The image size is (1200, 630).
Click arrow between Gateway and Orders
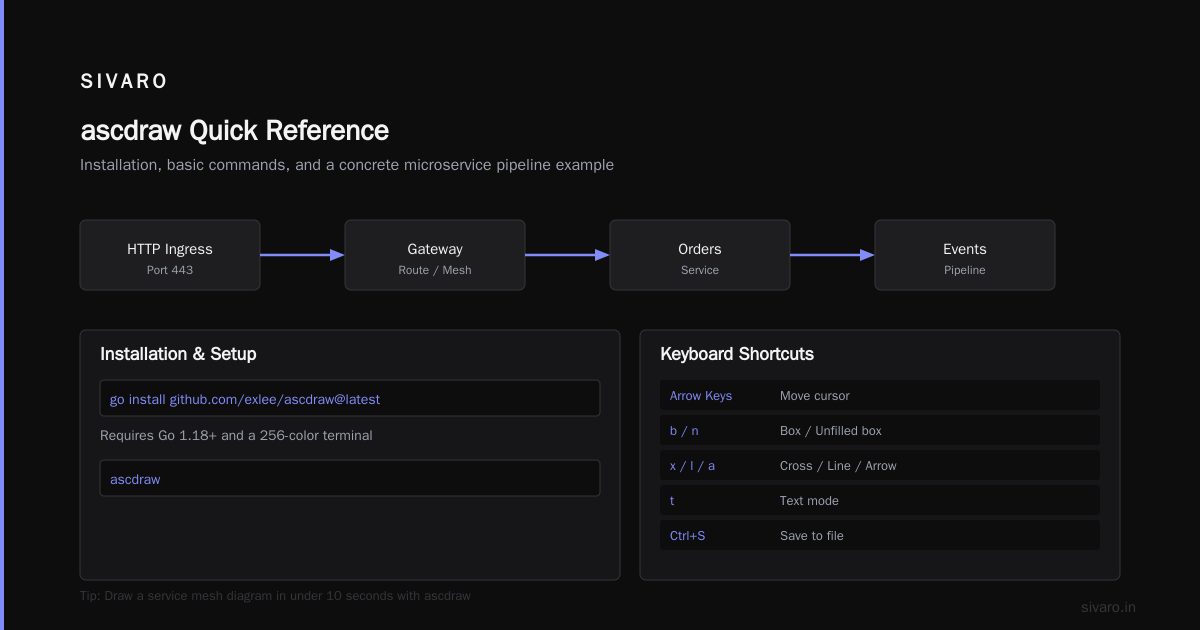[567, 255]
